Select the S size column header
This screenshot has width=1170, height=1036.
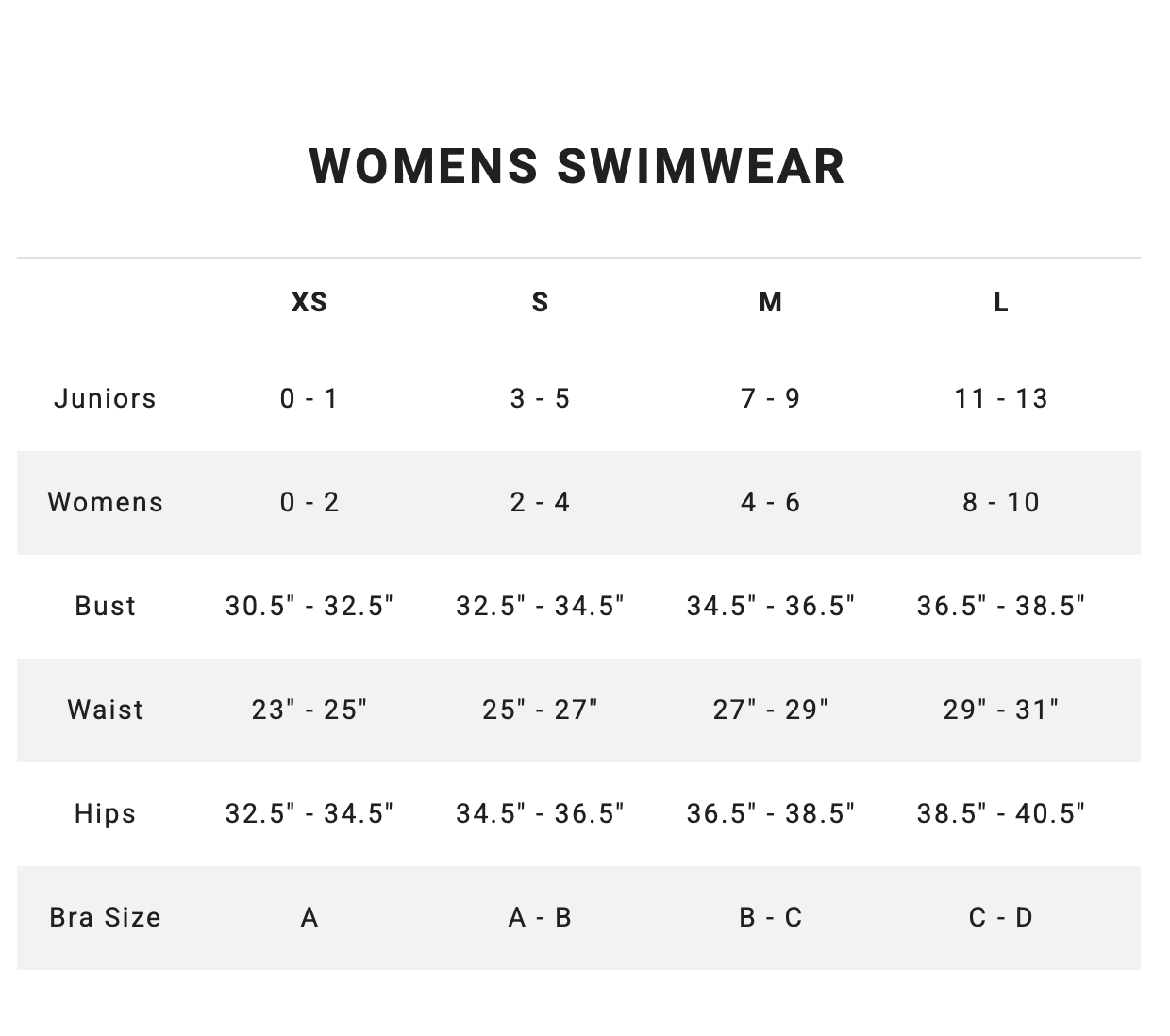540,302
